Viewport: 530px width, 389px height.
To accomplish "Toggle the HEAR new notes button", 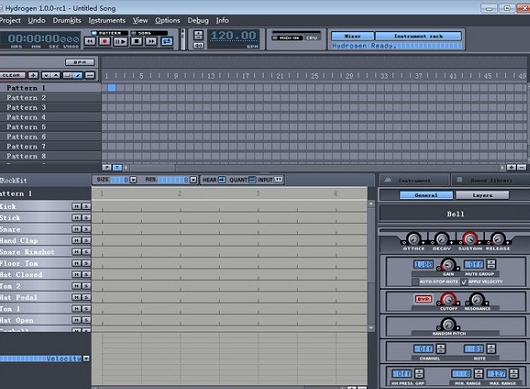I will (222, 179).
